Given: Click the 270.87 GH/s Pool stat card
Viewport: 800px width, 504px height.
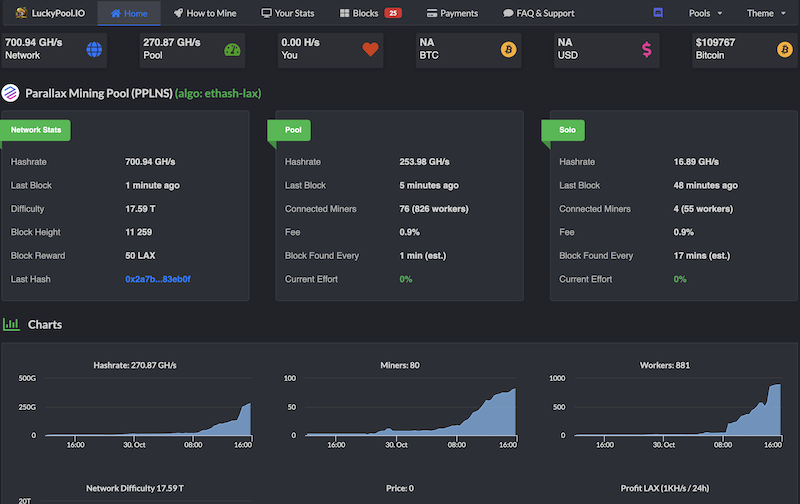Looking at the screenshot, I should point(192,50).
